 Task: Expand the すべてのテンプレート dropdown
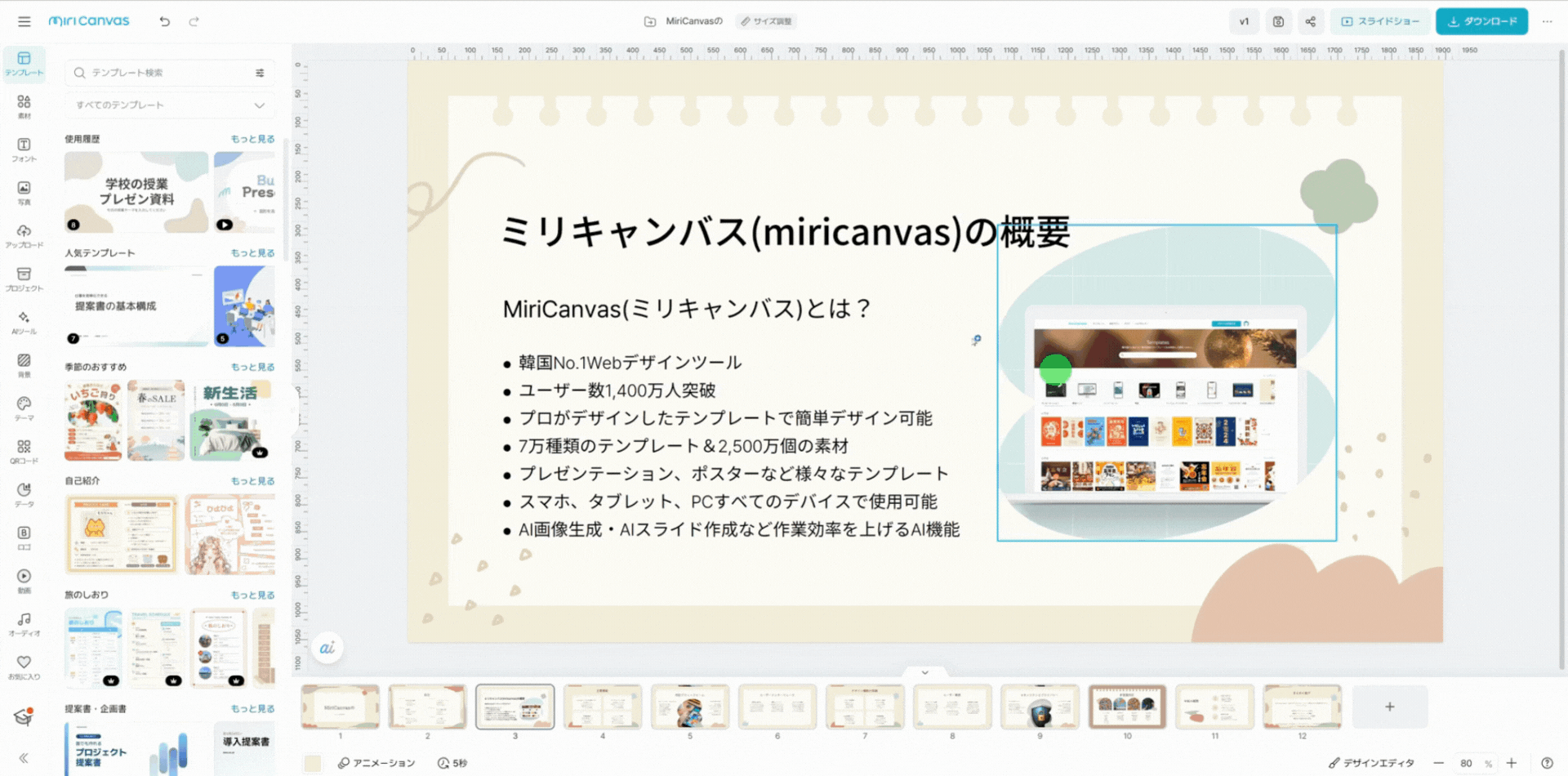170,105
